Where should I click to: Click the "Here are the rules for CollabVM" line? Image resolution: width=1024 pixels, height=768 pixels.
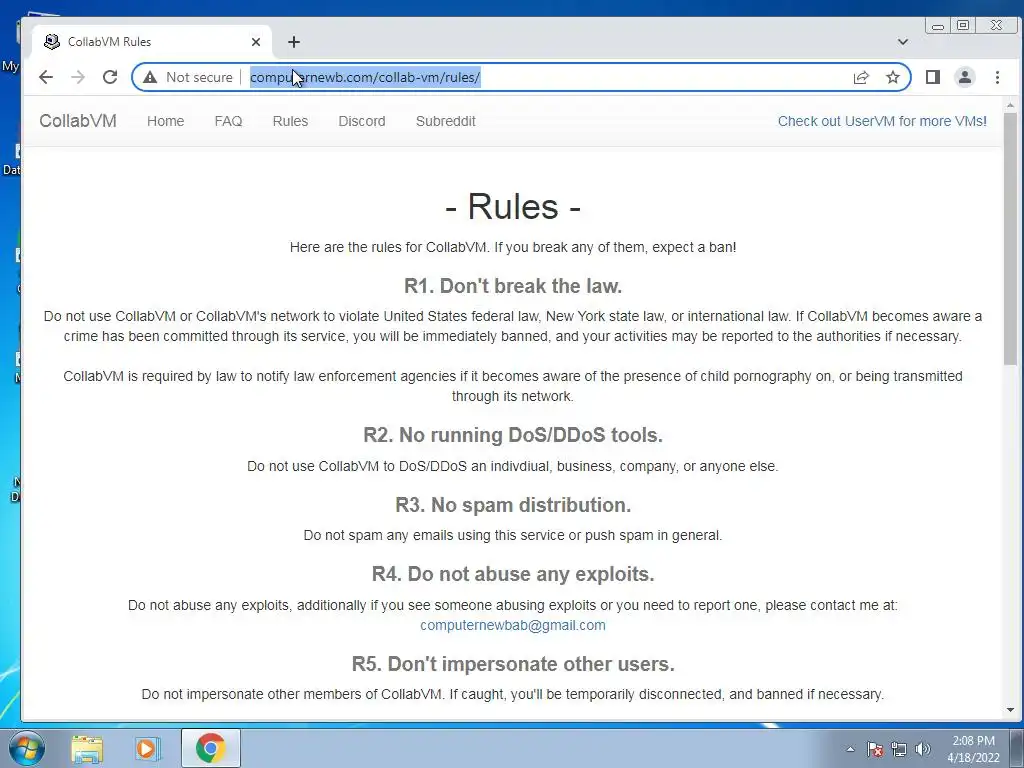pyautogui.click(x=513, y=248)
